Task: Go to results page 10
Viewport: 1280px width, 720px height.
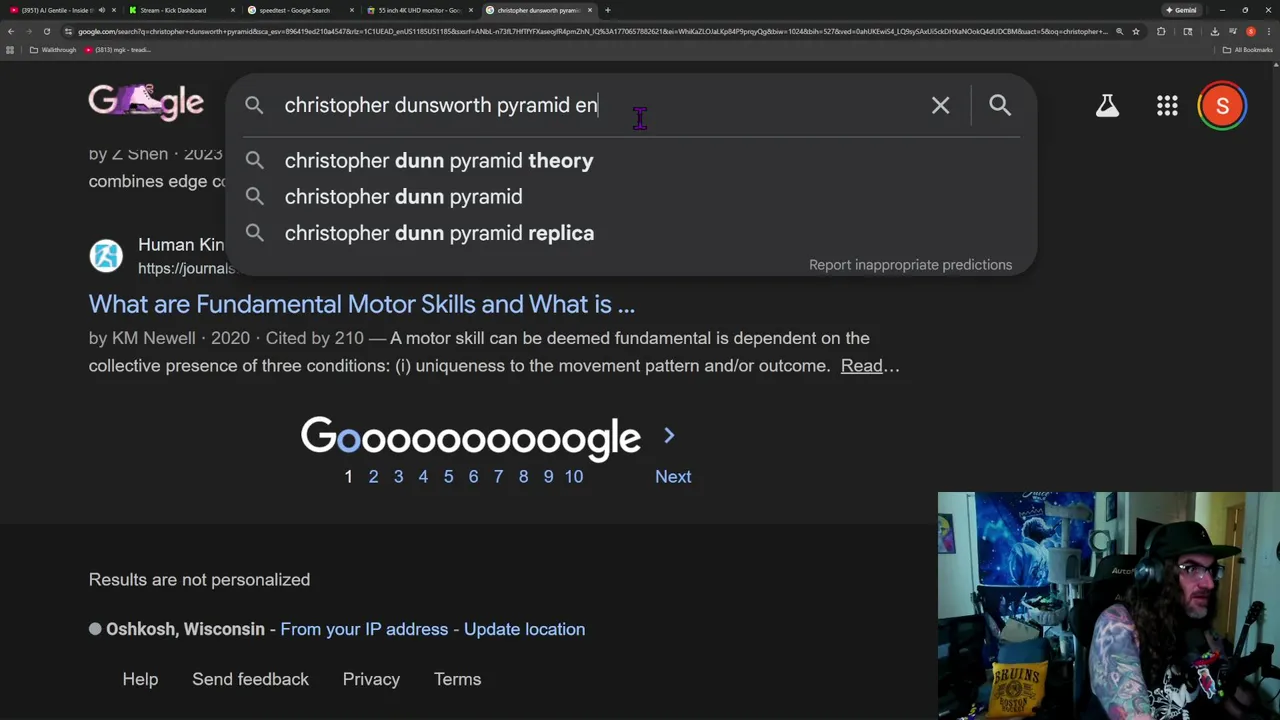Action: [x=573, y=477]
